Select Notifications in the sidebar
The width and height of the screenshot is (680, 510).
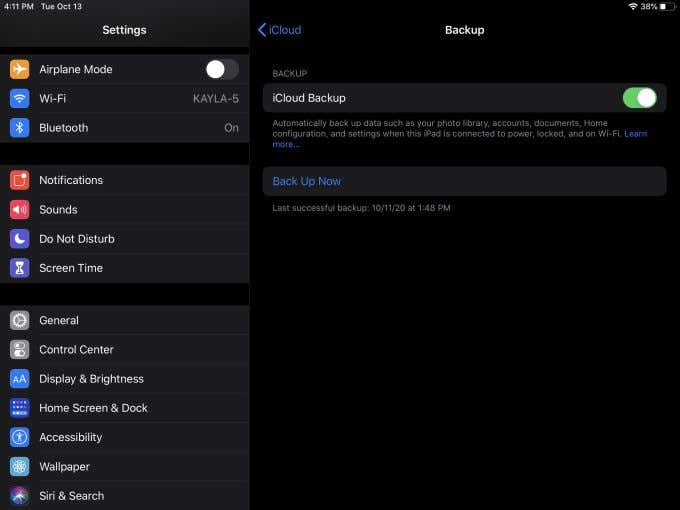(x=124, y=180)
